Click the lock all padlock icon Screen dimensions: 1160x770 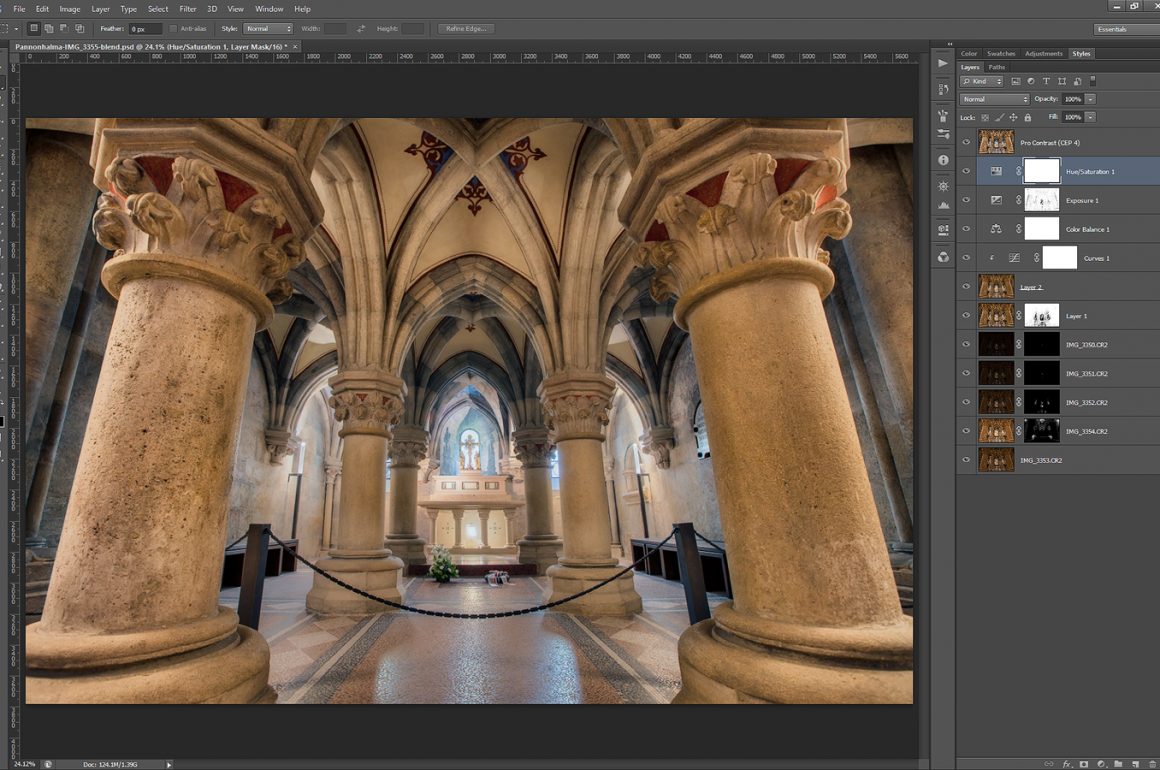point(1027,117)
